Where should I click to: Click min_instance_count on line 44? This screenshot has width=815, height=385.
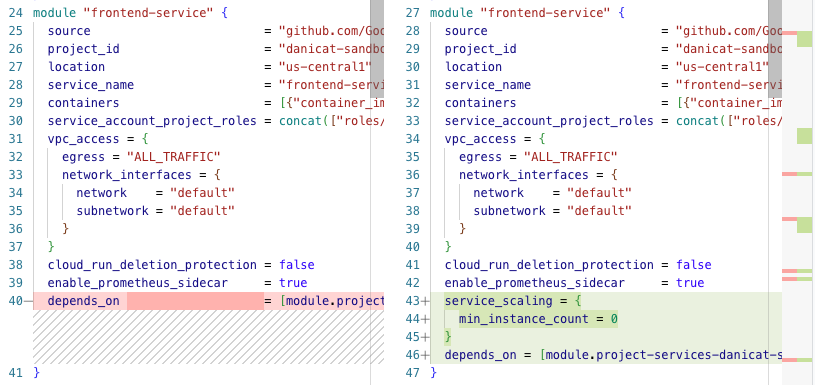[524, 319]
